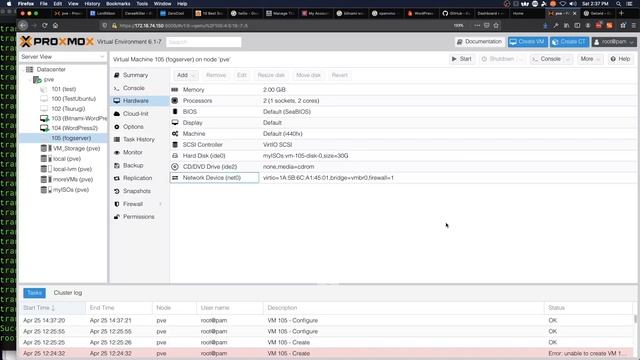The height and width of the screenshot is (360, 640).
Task: Select VM 101 (test)
Action: point(63,89)
